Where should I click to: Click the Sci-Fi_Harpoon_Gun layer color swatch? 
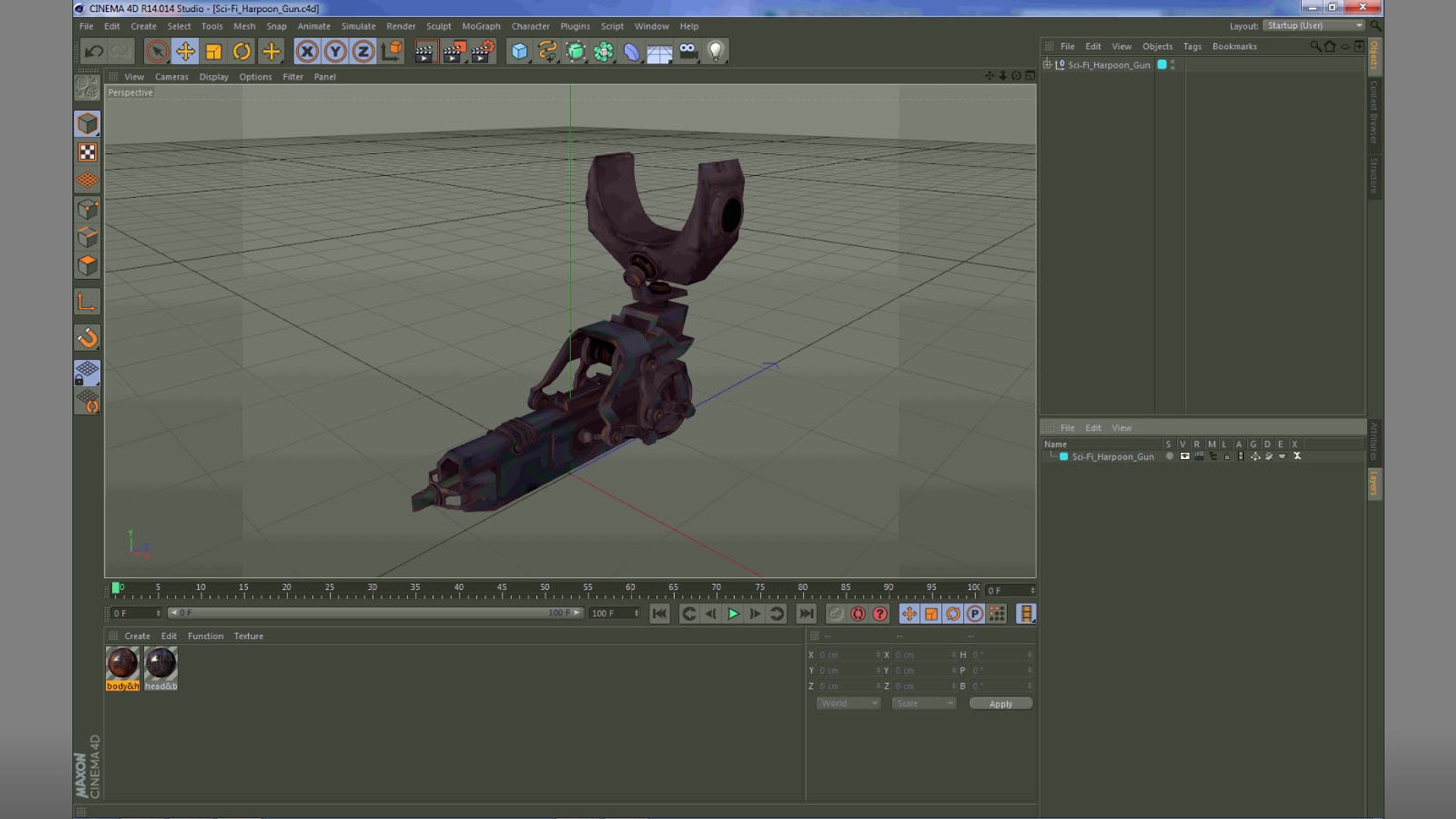(x=1064, y=457)
